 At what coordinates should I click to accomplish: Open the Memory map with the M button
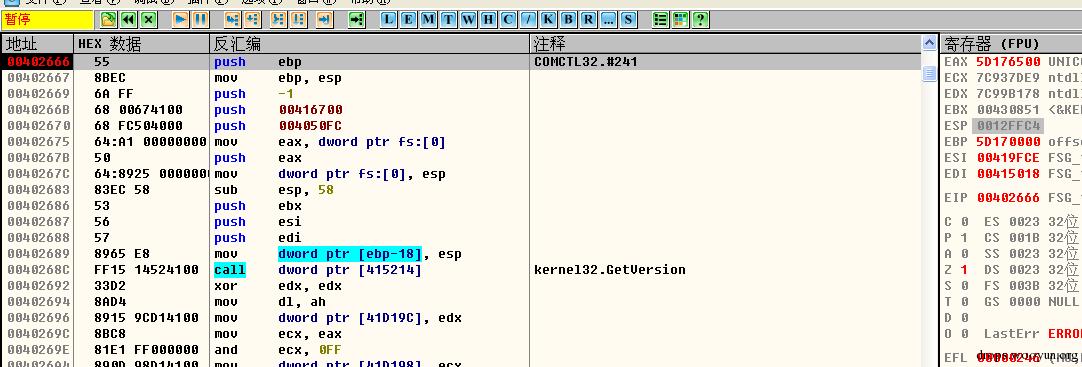click(429, 19)
